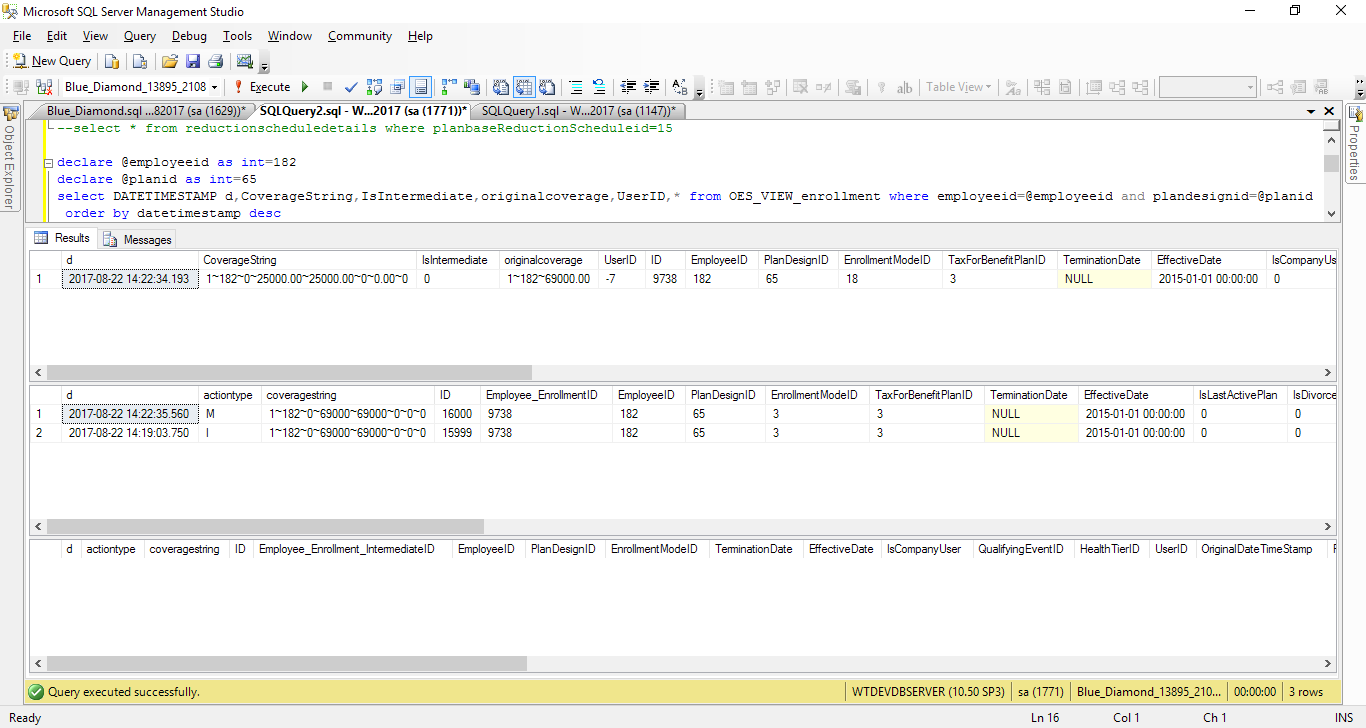Open the active files dropdown arrow
Image resolution: width=1366 pixels, height=728 pixels.
point(1309,111)
